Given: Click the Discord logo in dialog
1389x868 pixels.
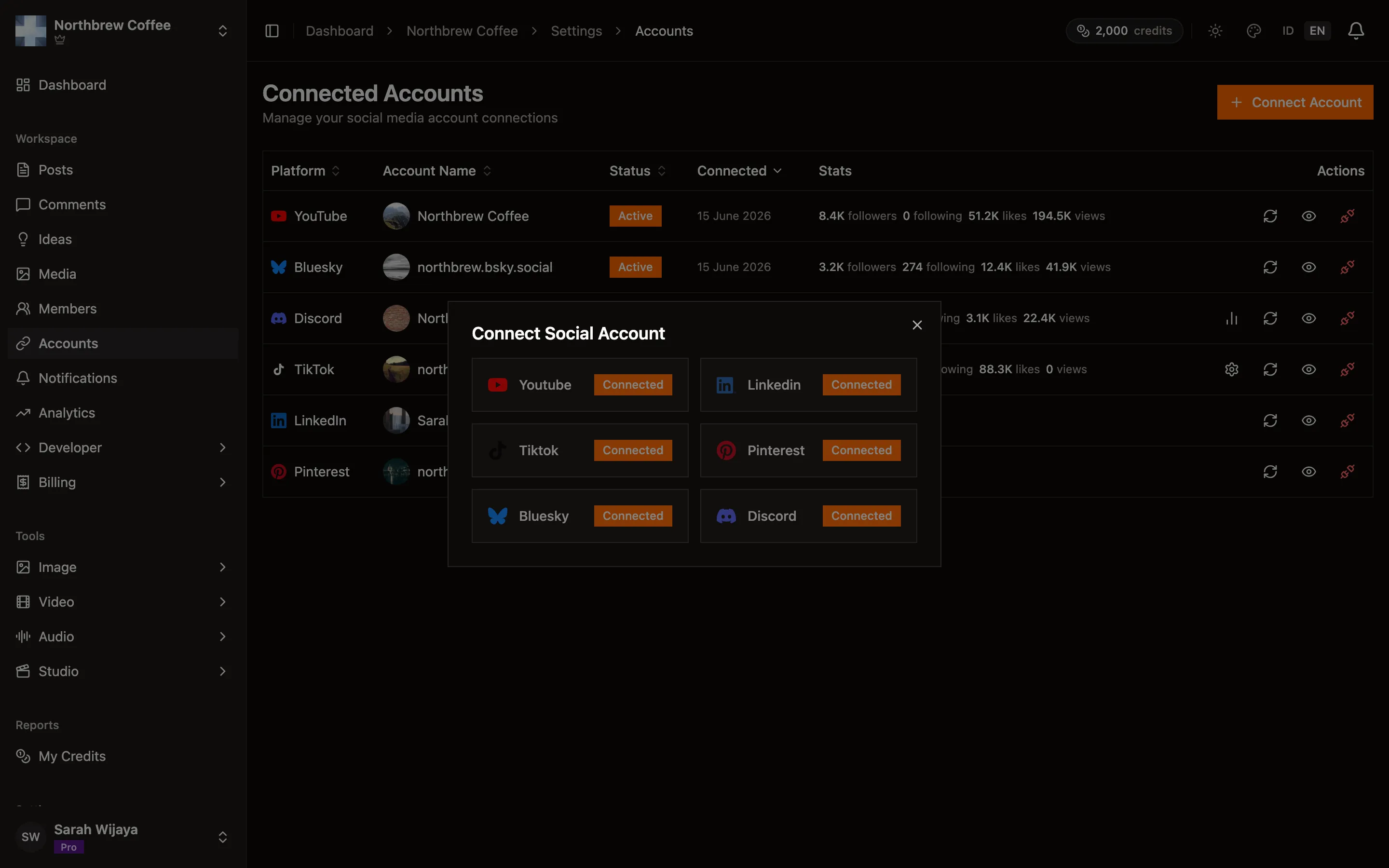Looking at the screenshot, I should pos(726,515).
